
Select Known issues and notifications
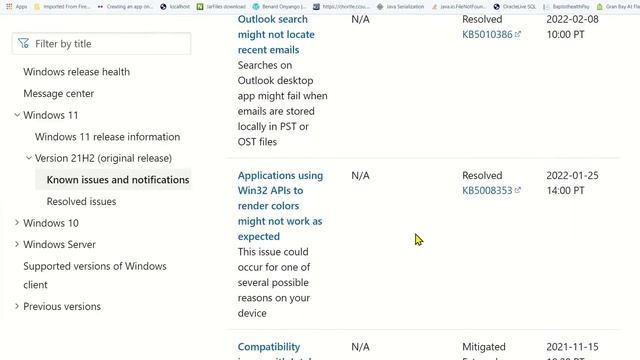coord(118,180)
